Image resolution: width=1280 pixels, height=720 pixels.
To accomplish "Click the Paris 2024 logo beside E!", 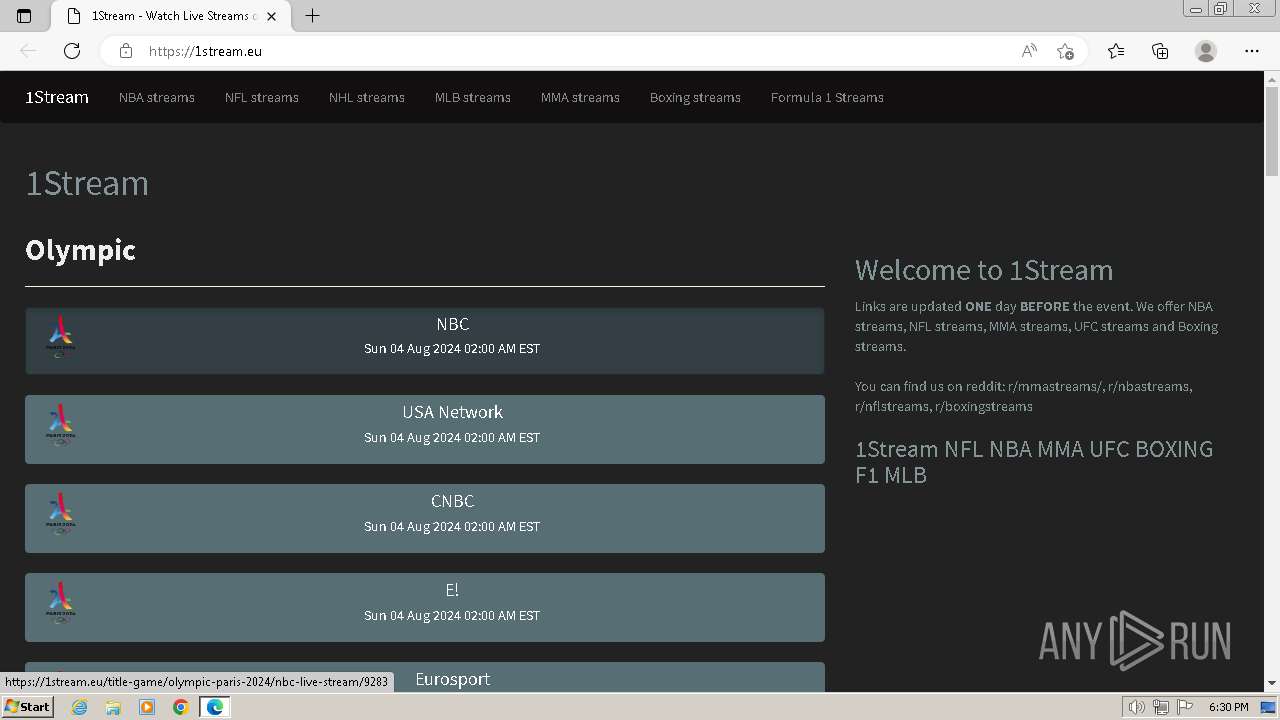I will tap(61, 603).
